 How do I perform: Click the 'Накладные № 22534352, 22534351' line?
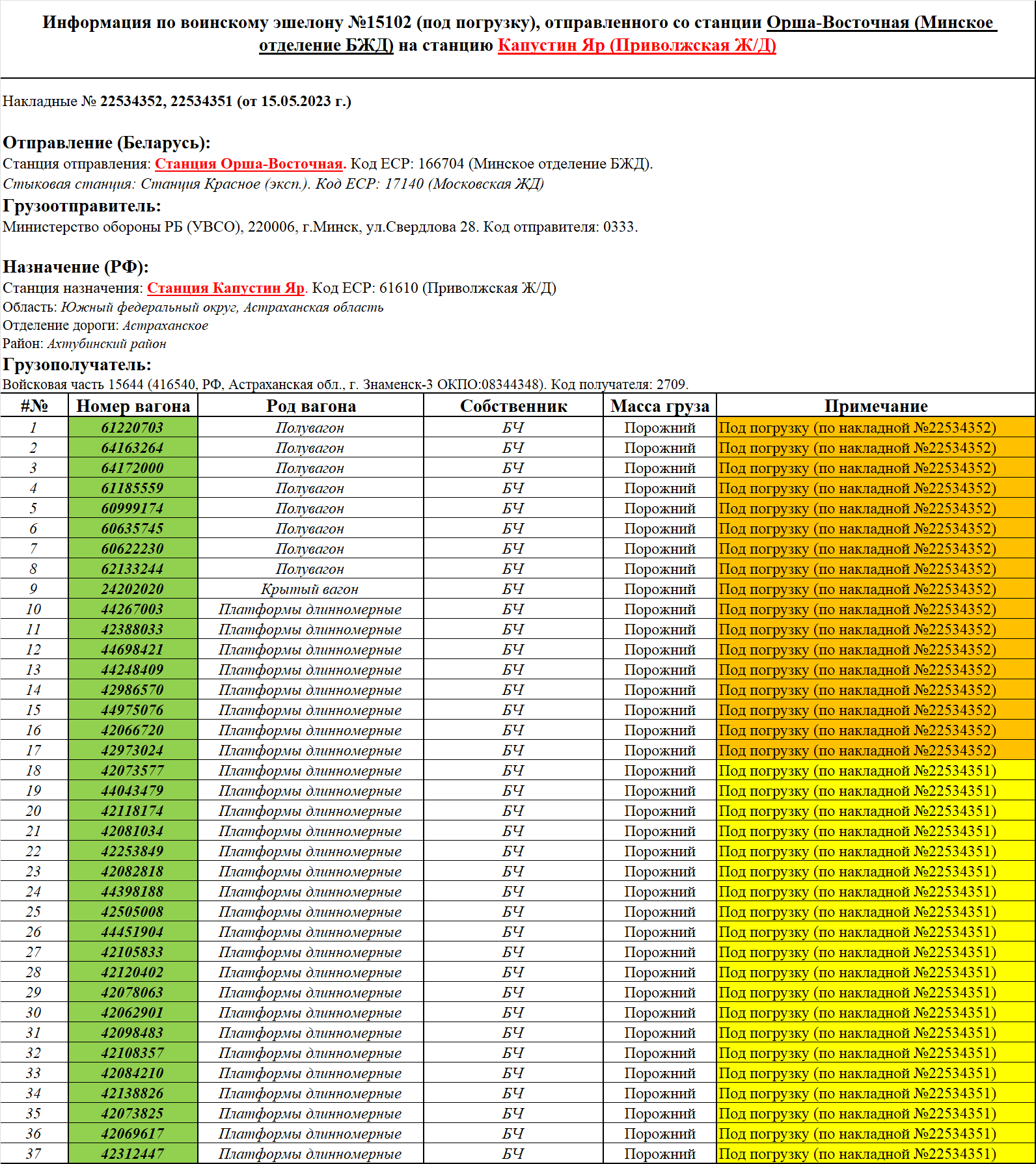[177, 102]
